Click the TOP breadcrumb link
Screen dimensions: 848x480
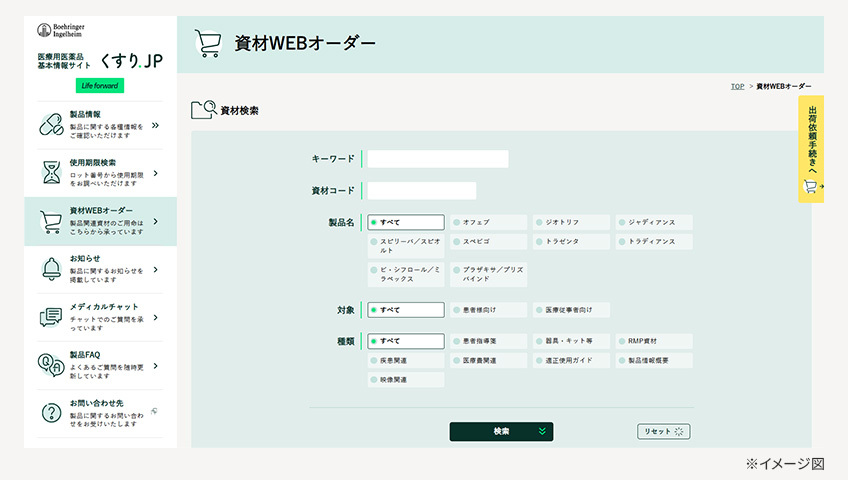[737, 87]
